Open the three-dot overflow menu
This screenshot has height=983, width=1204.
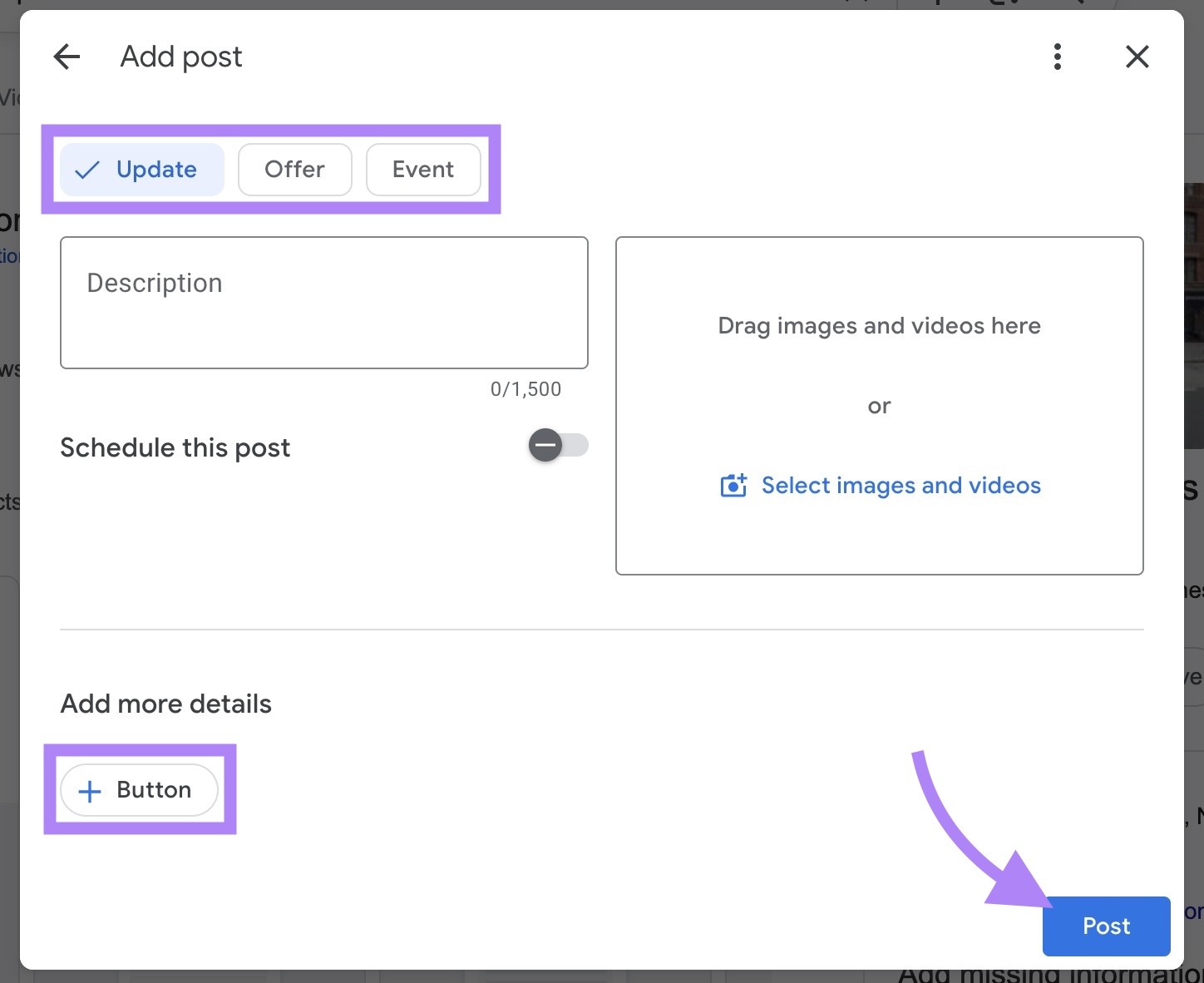(1057, 57)
